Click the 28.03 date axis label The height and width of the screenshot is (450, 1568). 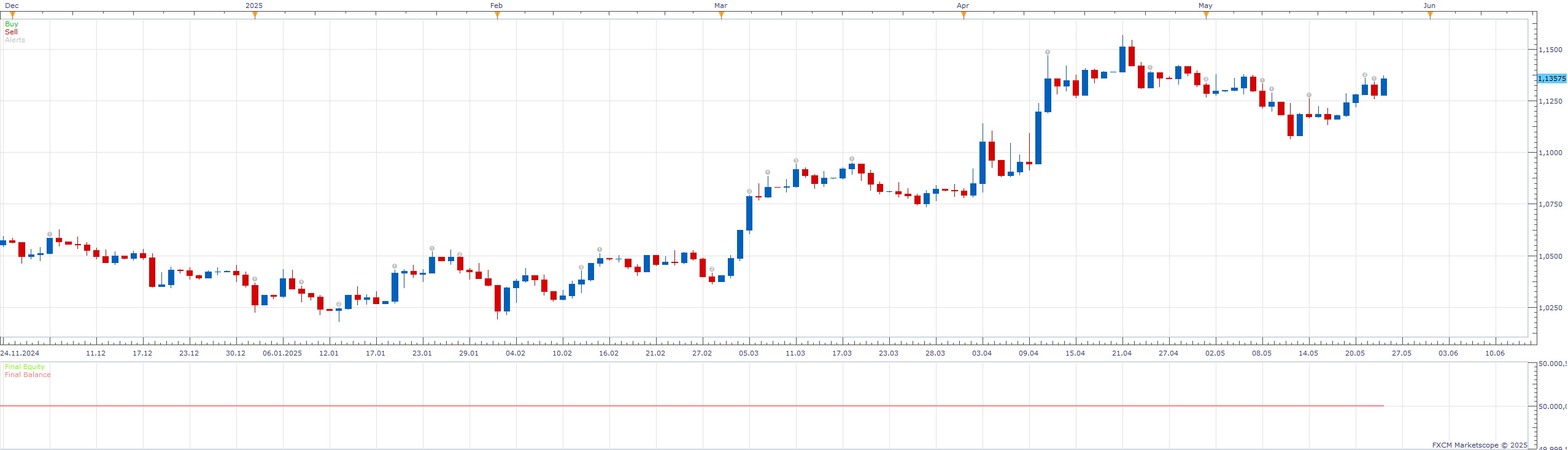[935, 353]
